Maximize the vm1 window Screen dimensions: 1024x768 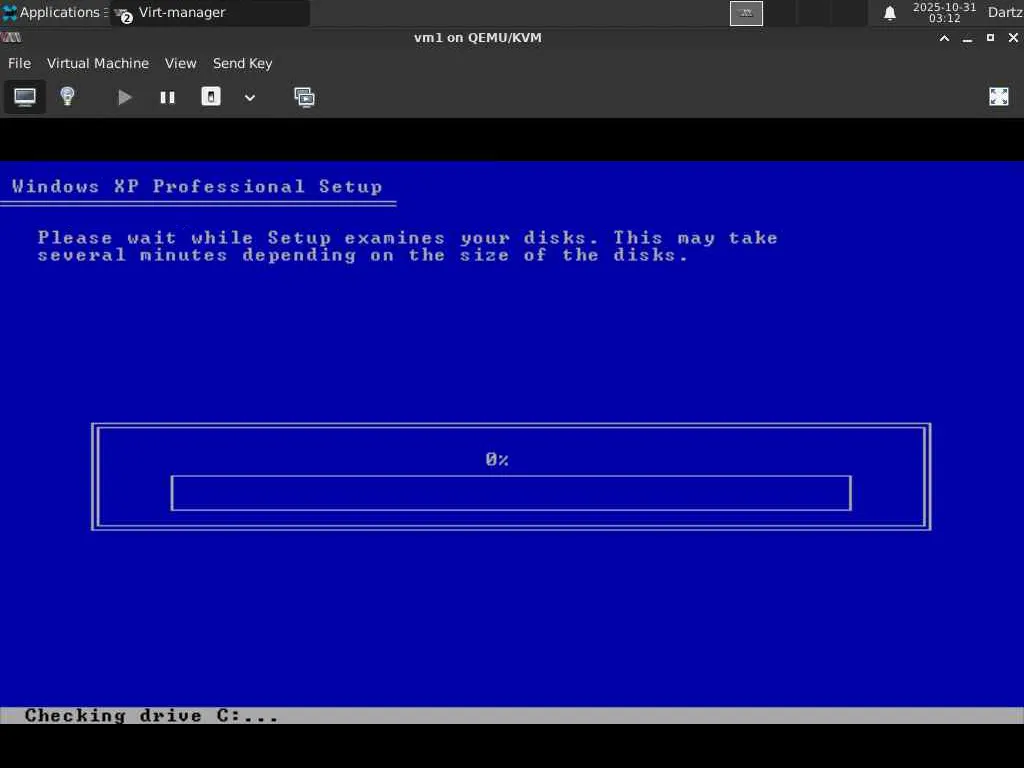(990, 38)
